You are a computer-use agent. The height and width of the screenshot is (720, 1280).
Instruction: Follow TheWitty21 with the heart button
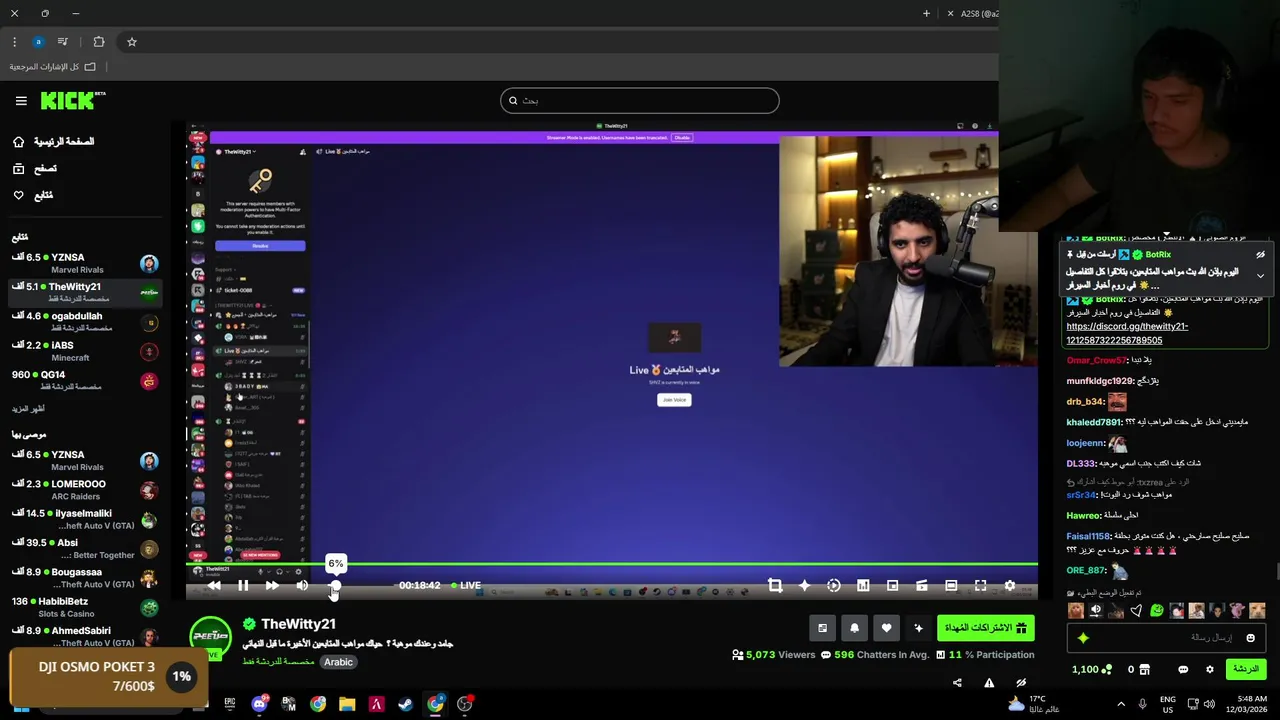tap(886, 628)
